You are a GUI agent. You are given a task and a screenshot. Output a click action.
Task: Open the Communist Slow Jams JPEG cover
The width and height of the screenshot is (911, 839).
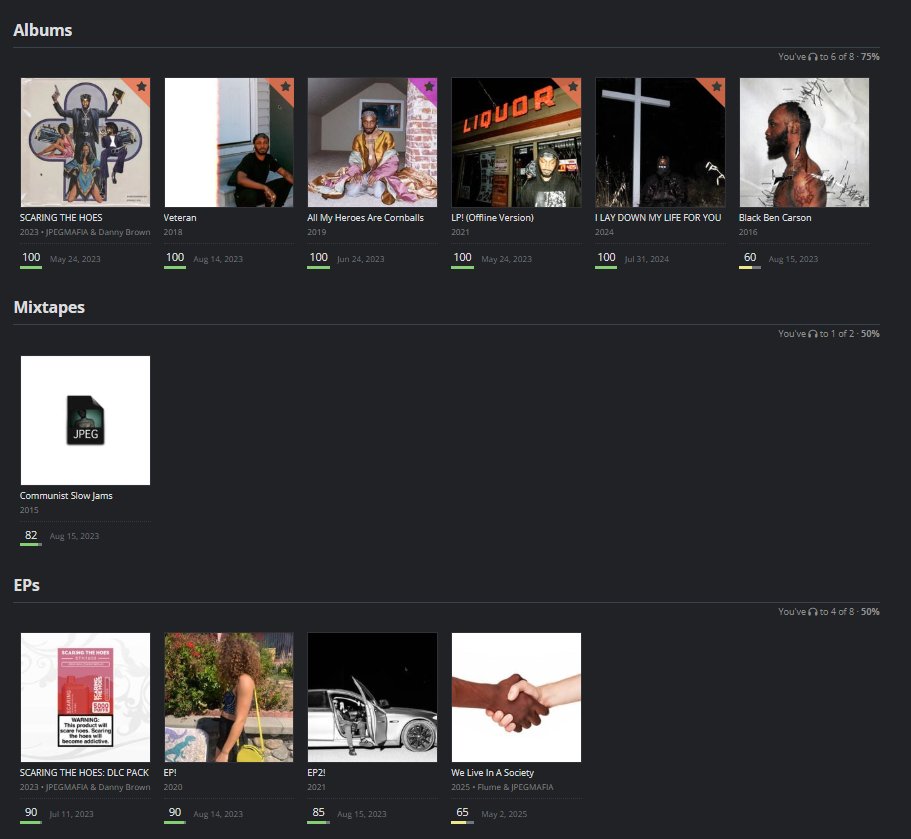85,421
